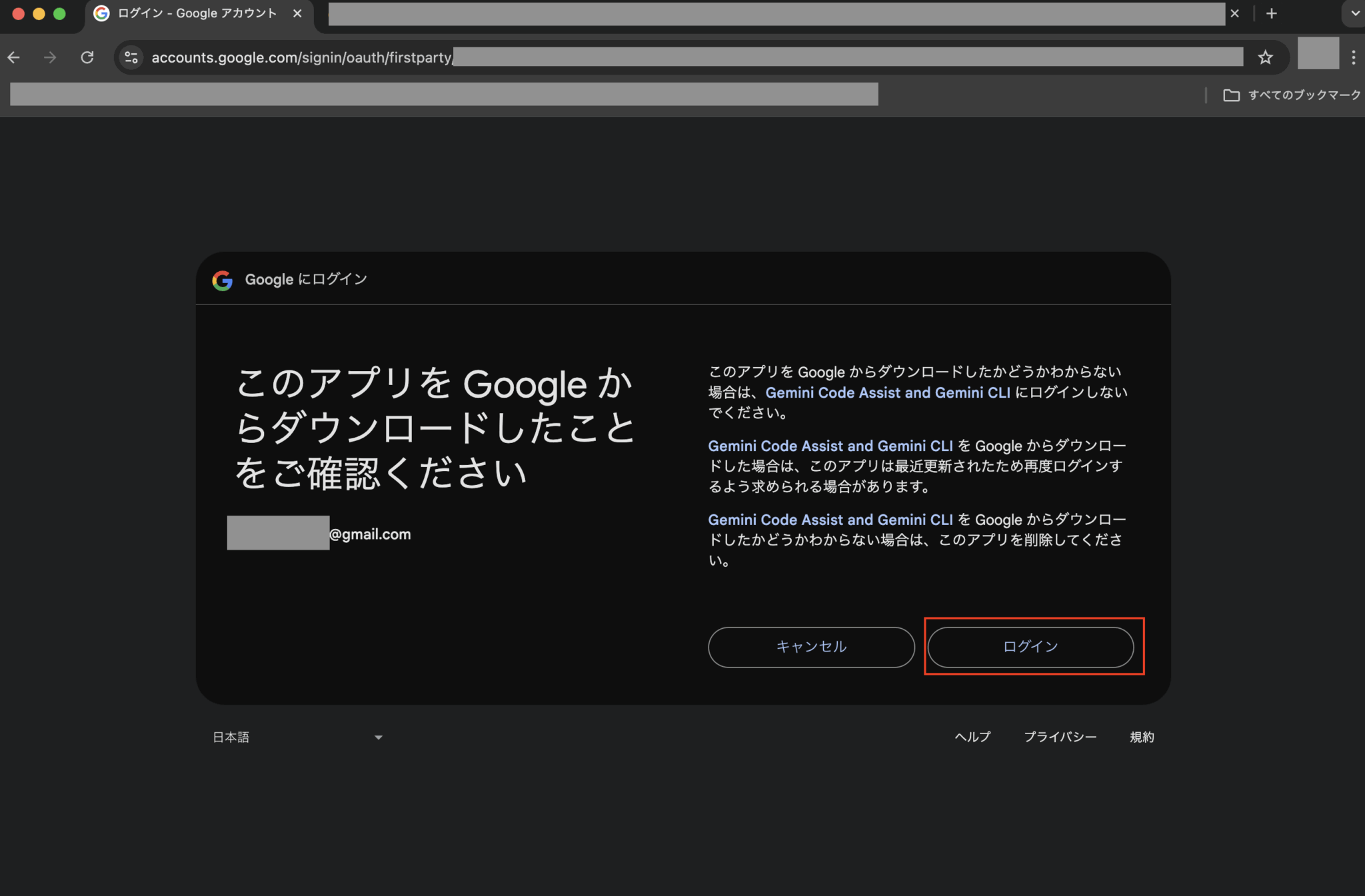Open the site permissions info icon
Viewport: 1365px width, 896px height.
[x=131, y=57]
